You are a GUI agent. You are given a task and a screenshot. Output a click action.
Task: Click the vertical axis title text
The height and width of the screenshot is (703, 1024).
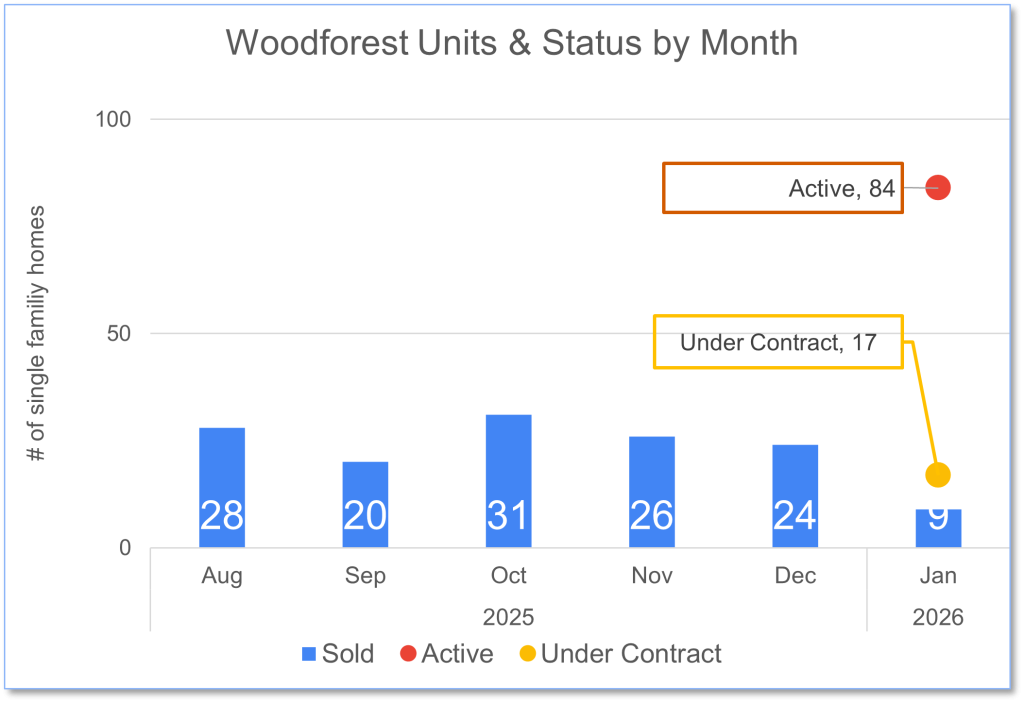point(38,333)
